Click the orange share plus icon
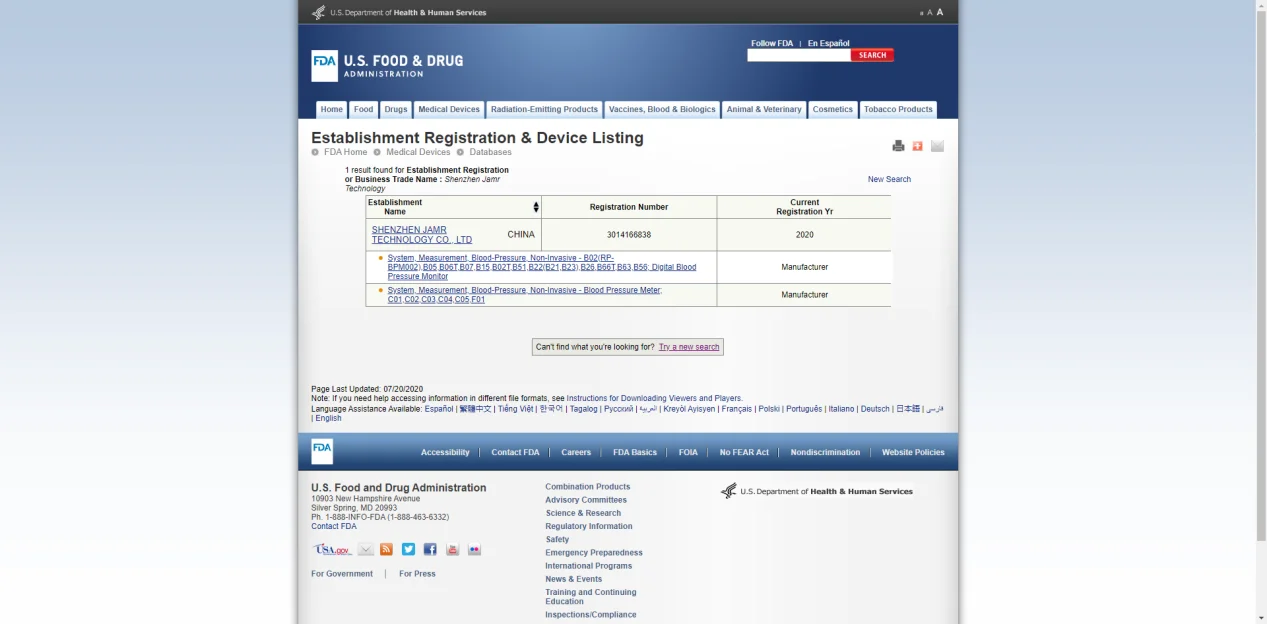 917,146
